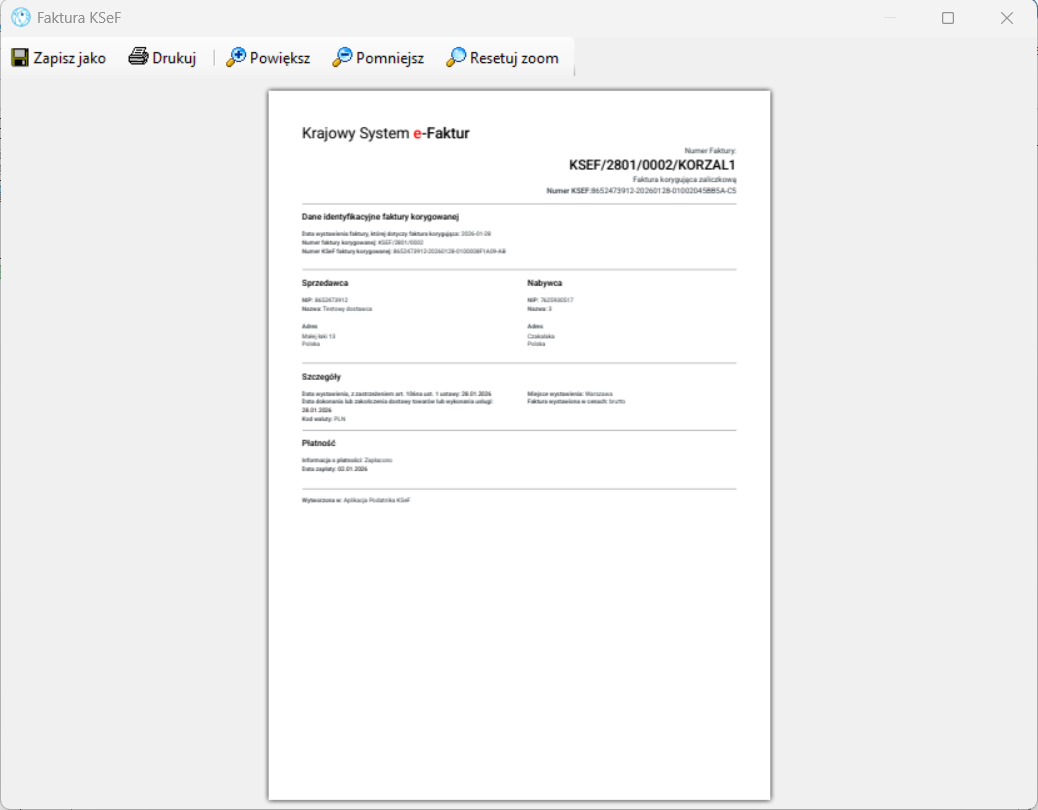The width and height of the screenshot is (1038, 810).
Task: Click the Szczegóły section heading
Action: [x=321, y=377]
